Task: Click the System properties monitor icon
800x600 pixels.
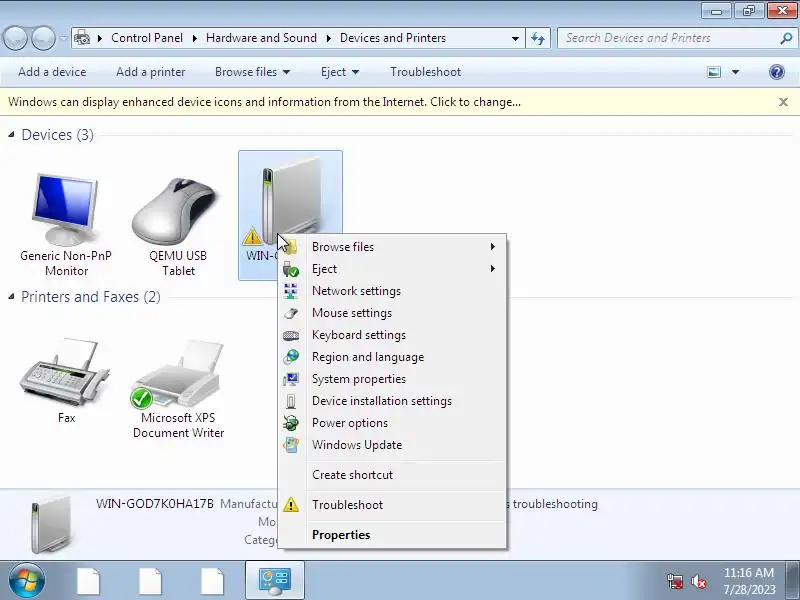Action: coord(291,379)
